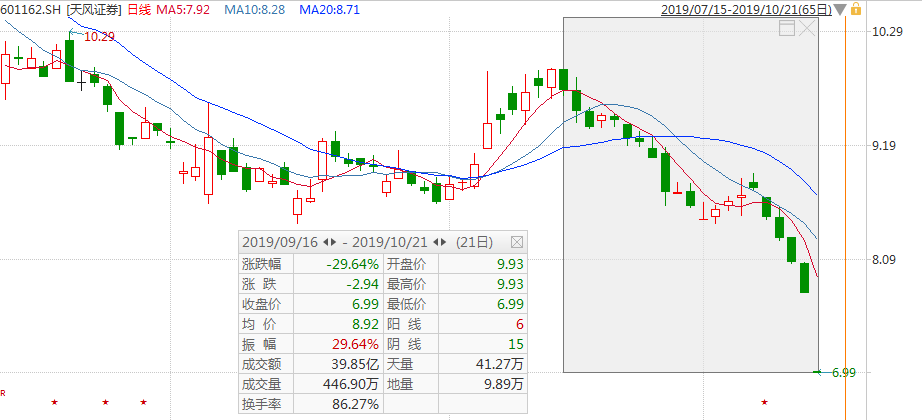
Task: Click the 2019/09/16 start date
Action: [280, 242]
